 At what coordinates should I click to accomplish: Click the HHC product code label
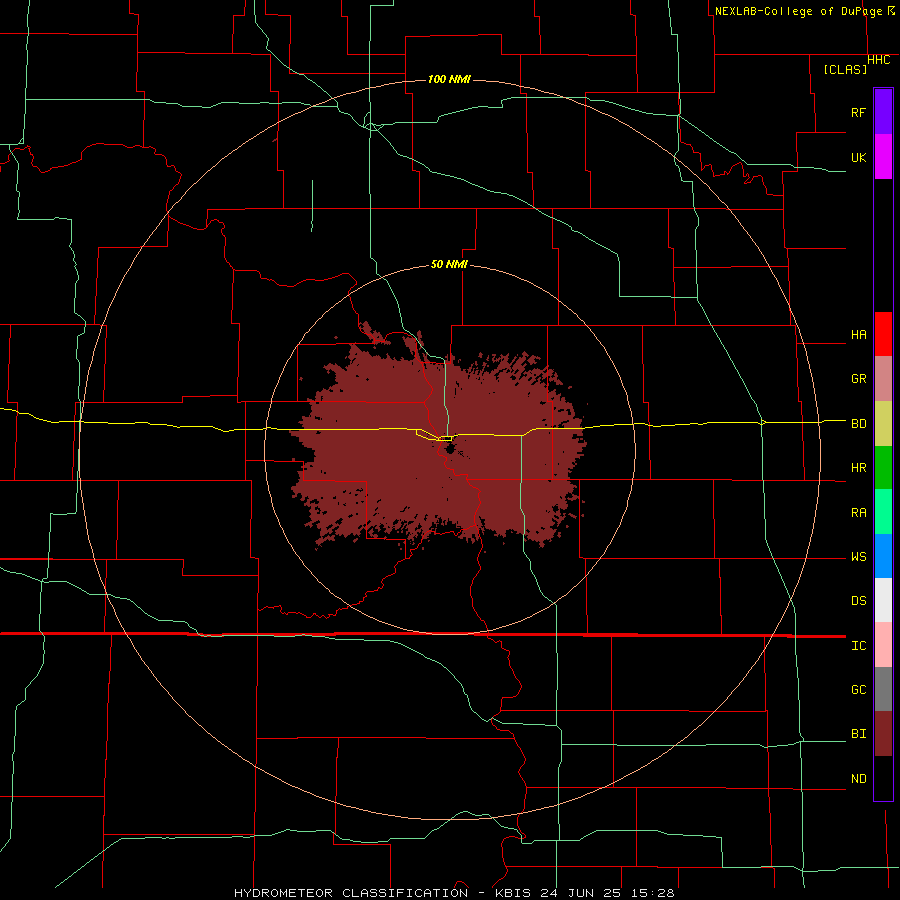click(x=878, y=60)
